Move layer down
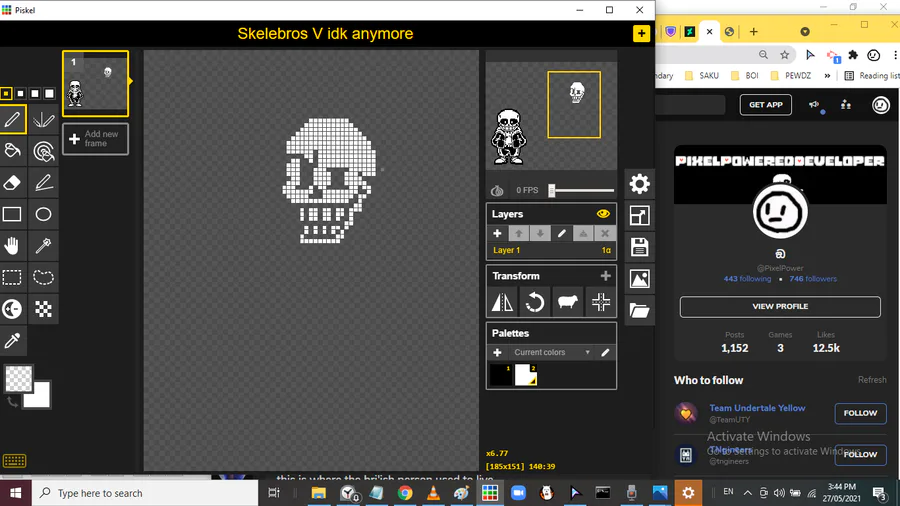The height and width of the screenshot is (506, 900). point(540,233)
